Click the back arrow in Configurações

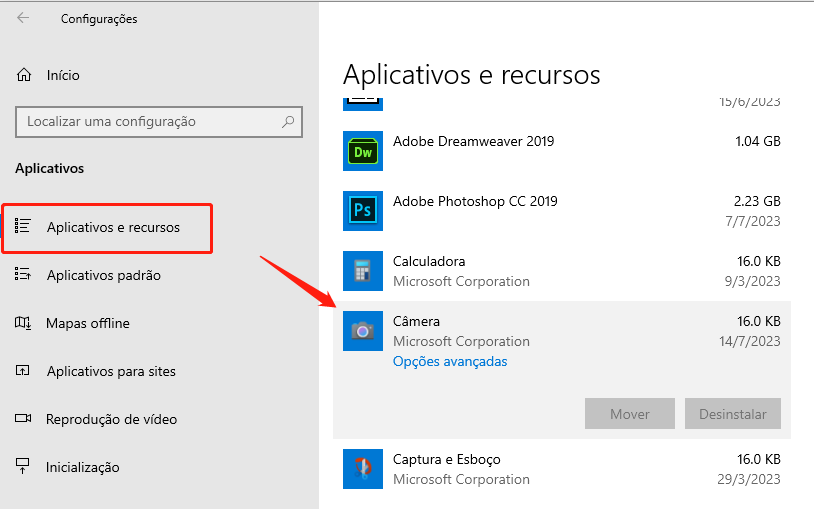pos(23,18)
